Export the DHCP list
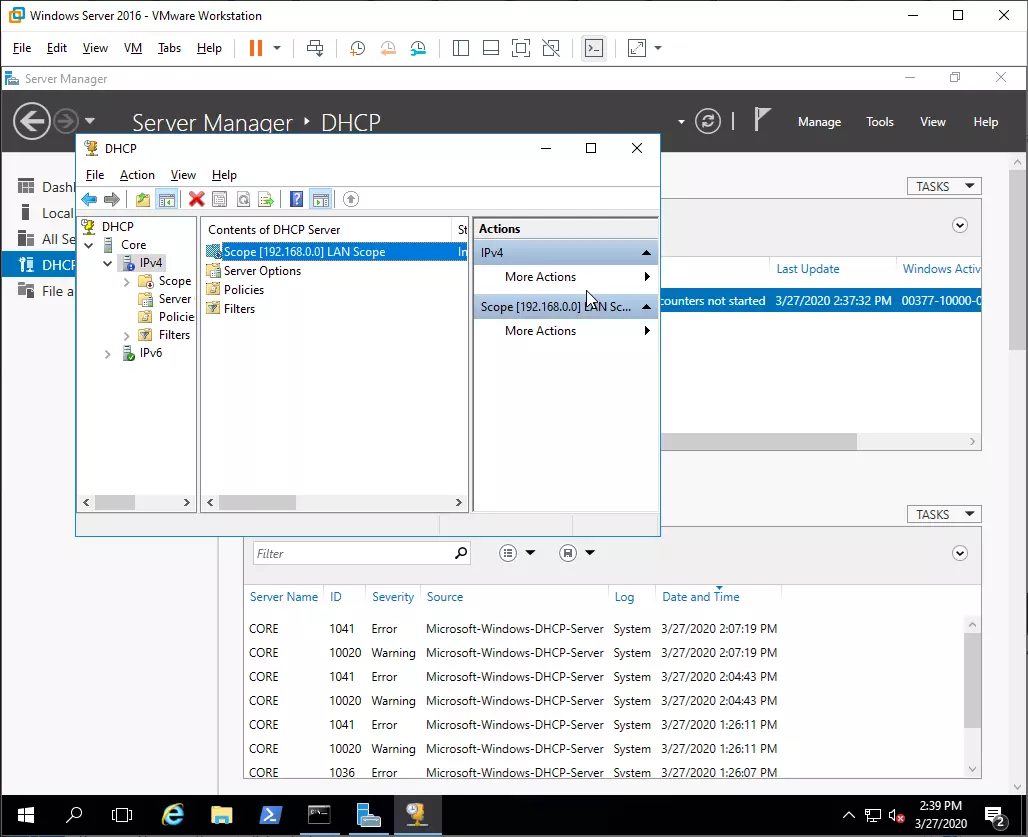The width and height of the screenshot is (1028, 837). pos(266,199)
